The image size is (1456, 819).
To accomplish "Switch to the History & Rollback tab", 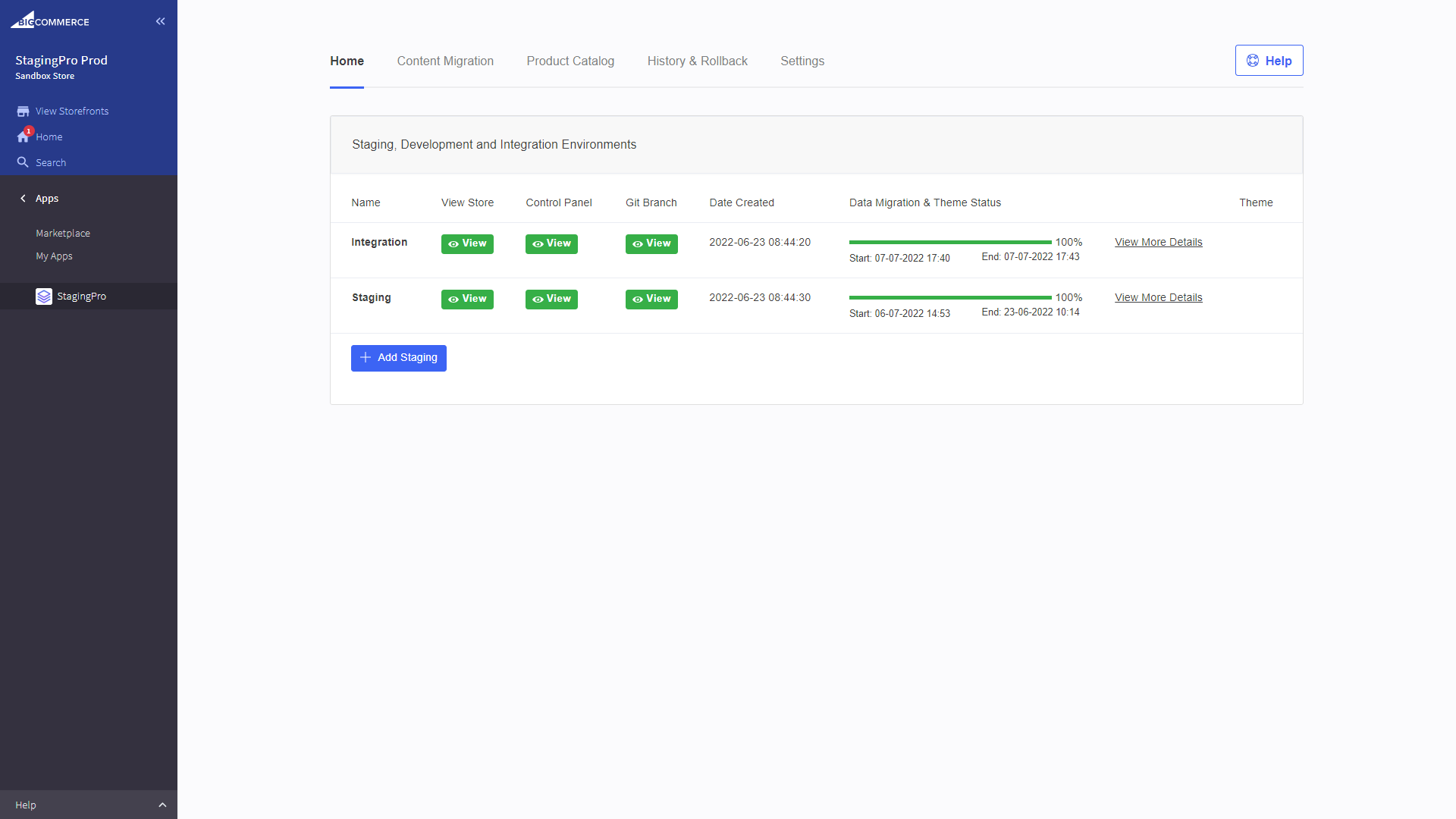I will 697,61.
